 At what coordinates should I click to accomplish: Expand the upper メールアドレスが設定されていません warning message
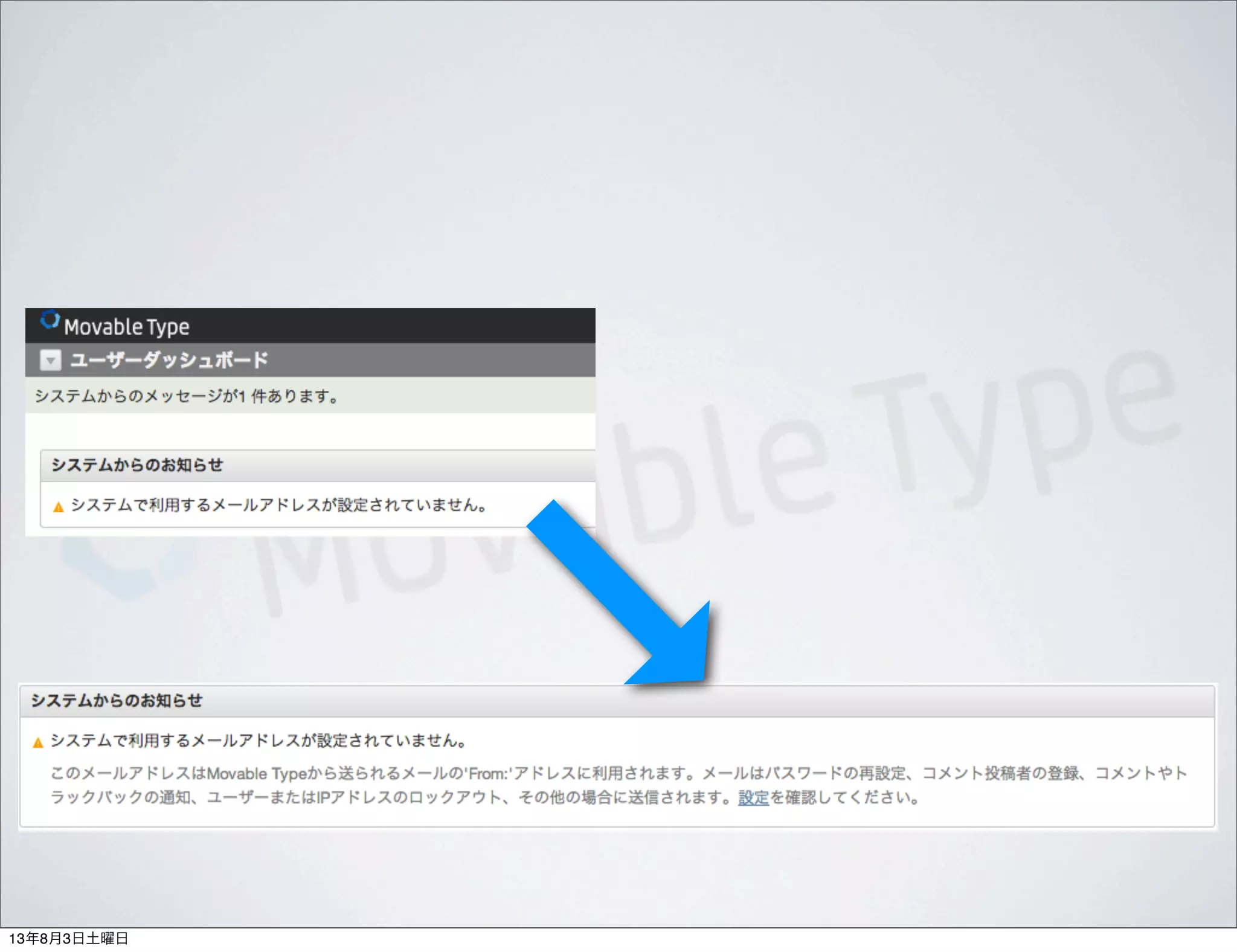click(279, 505)
